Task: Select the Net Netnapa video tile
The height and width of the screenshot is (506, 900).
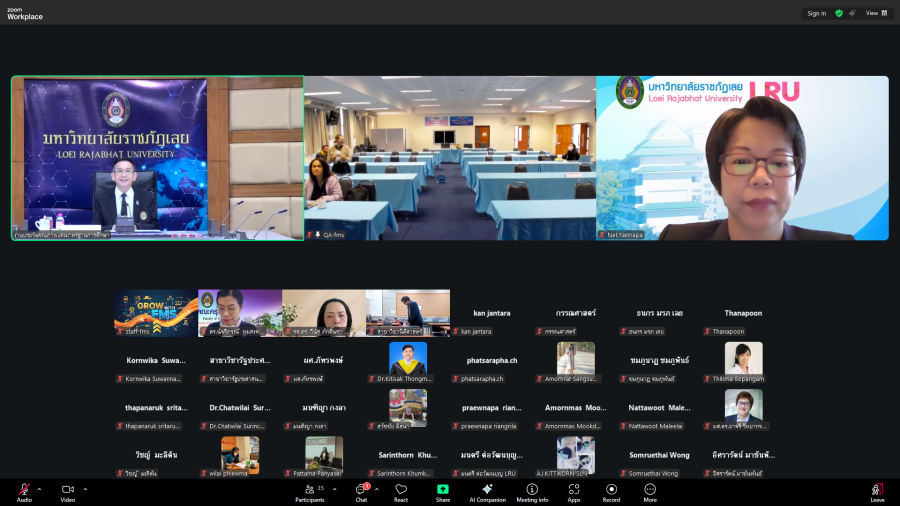Action: 742,158
